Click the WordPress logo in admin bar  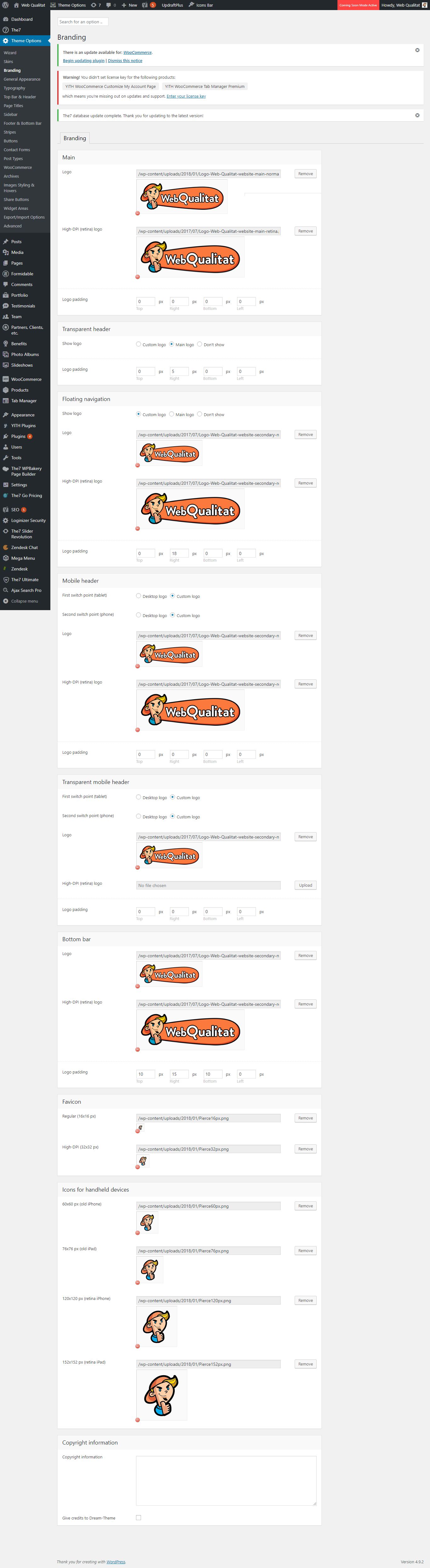5,5
